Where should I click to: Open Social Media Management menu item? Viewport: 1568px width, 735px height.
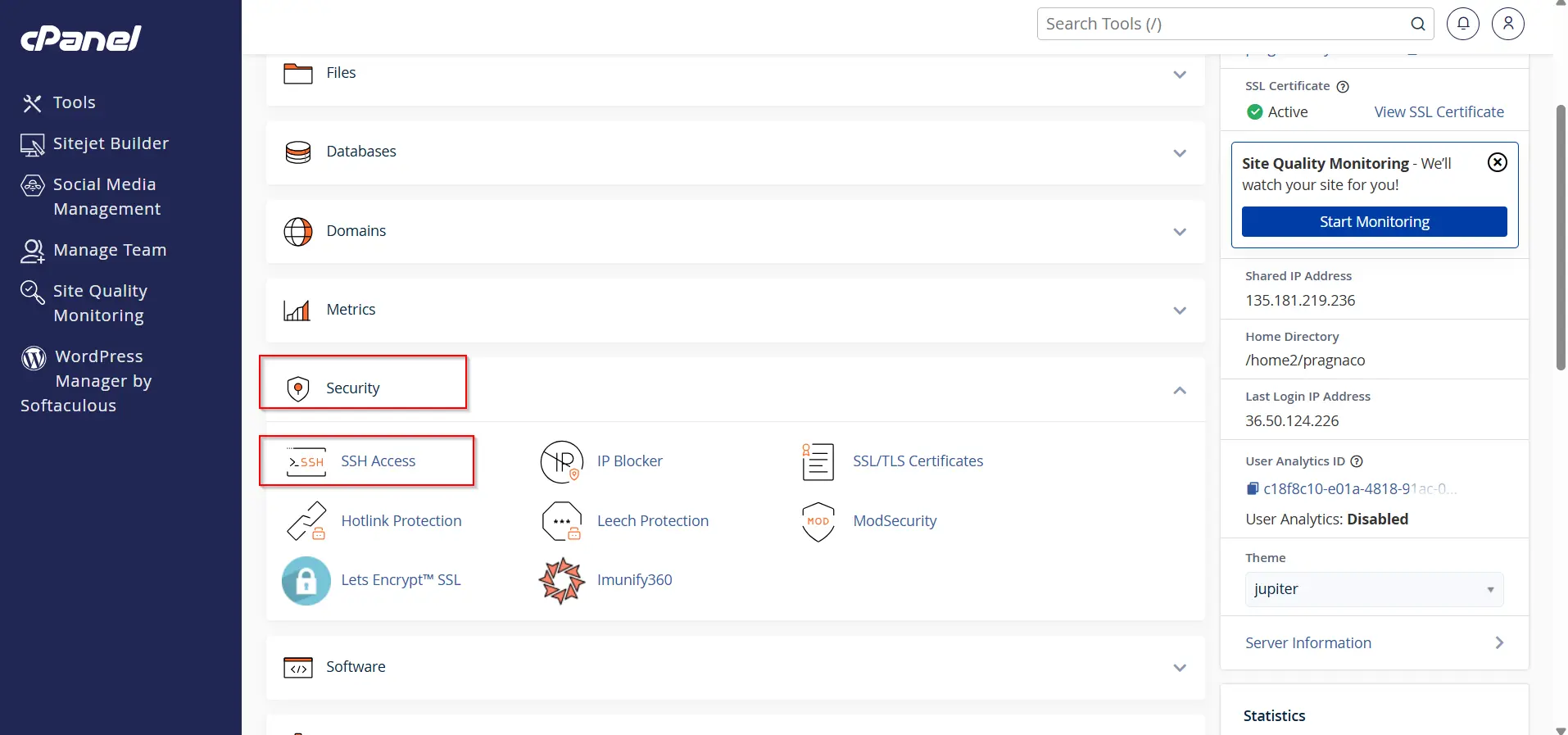click(106, 197)
